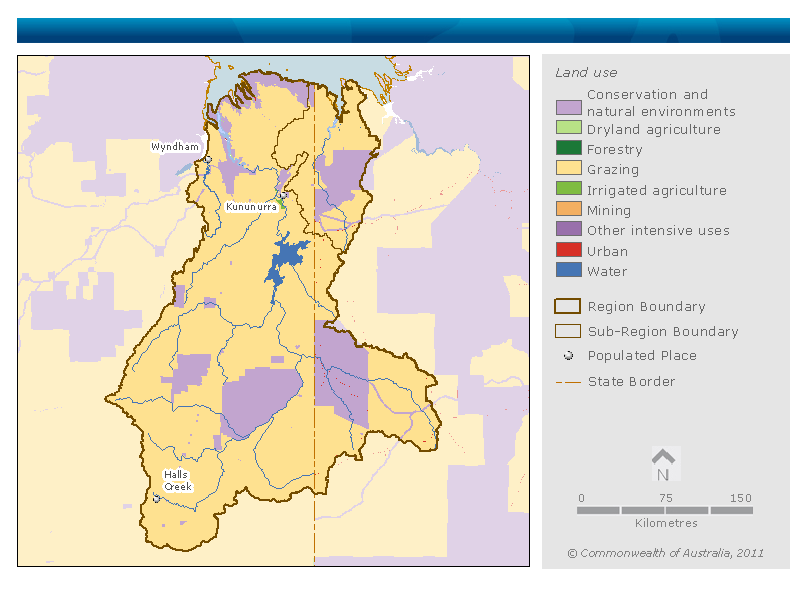Click the Dryland agriculture label
The image size is (790, 594).
coord(653,129)
